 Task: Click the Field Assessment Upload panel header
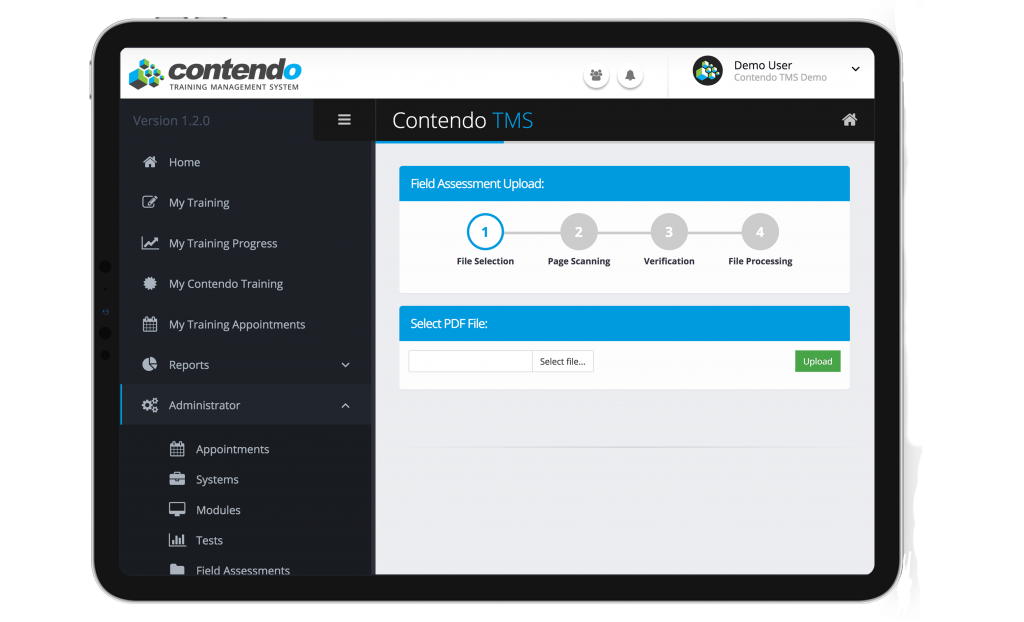pyautogui.click(x=624, y=184)
